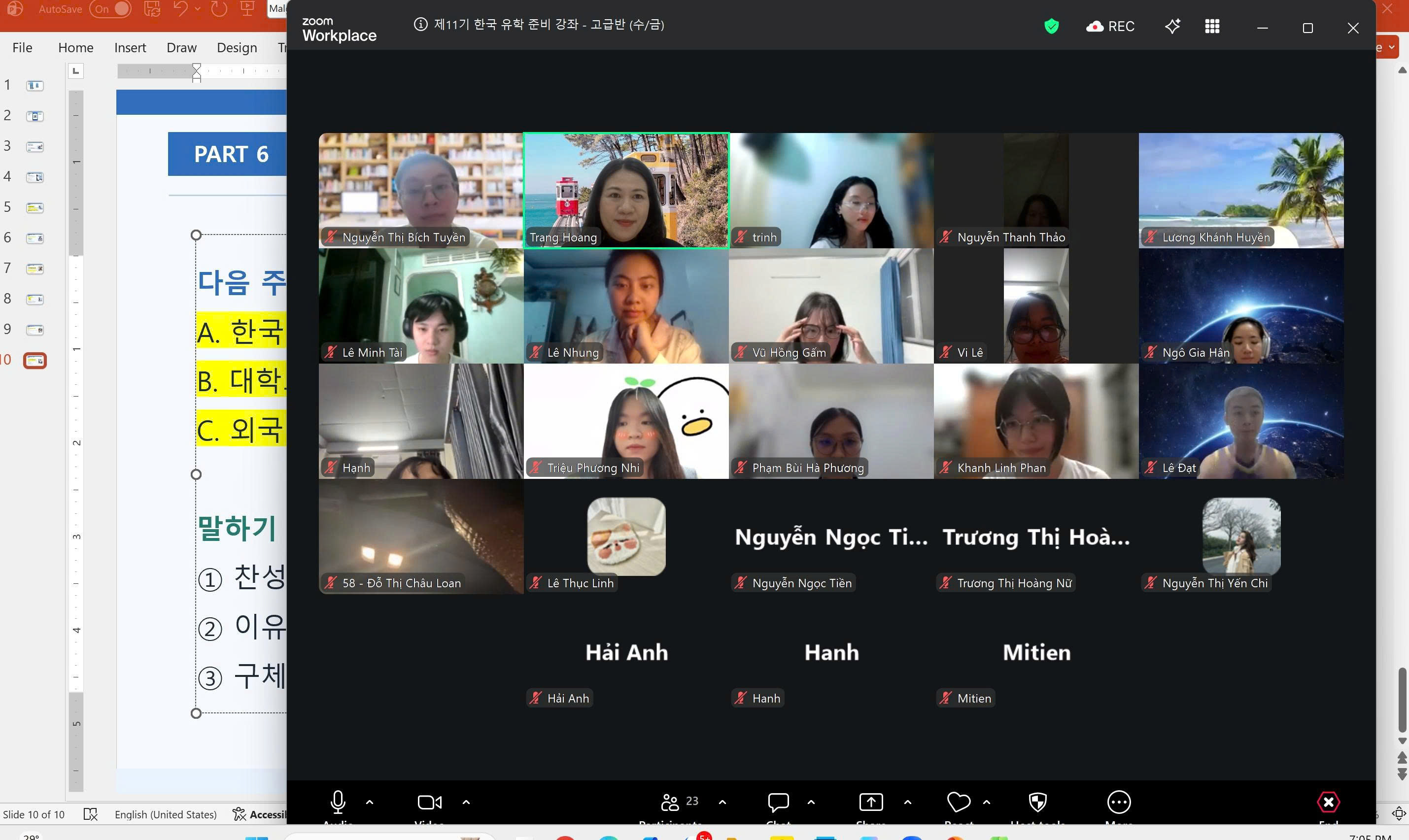Screen dimensions: 1409x840
Task: Open meeting info icon beside the title
Action: pos(420,24)
